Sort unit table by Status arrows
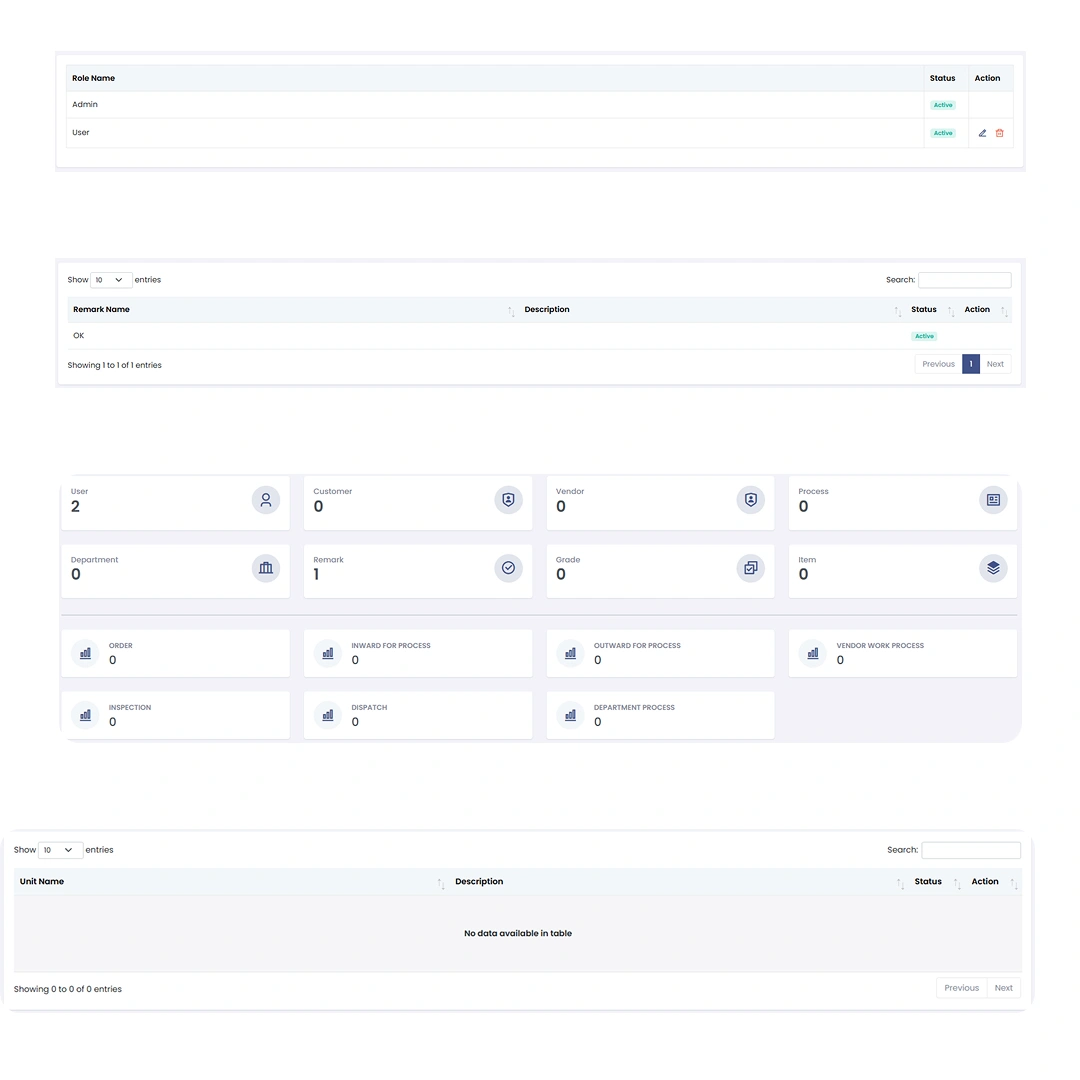This screenshot has height=1080, width=1080. pos(957,884)
